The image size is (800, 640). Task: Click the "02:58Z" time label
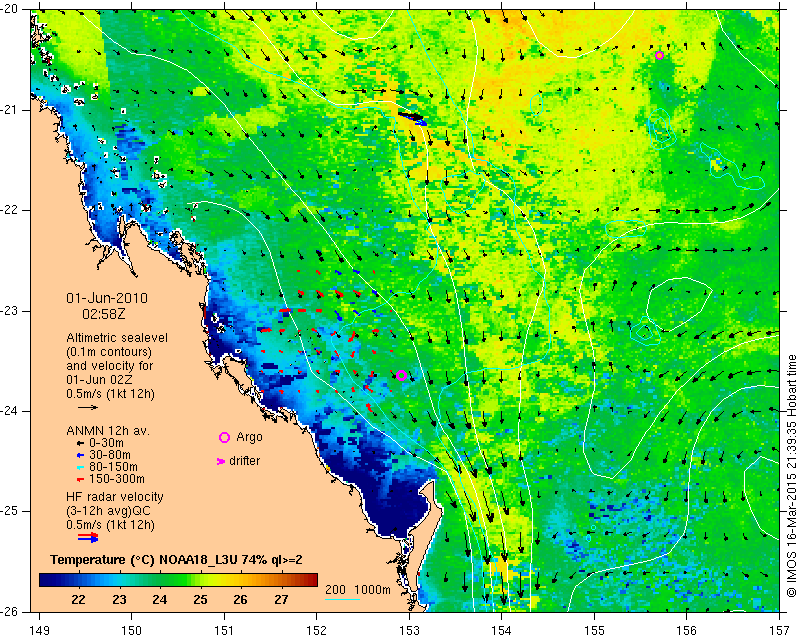[x=104, y=314]
